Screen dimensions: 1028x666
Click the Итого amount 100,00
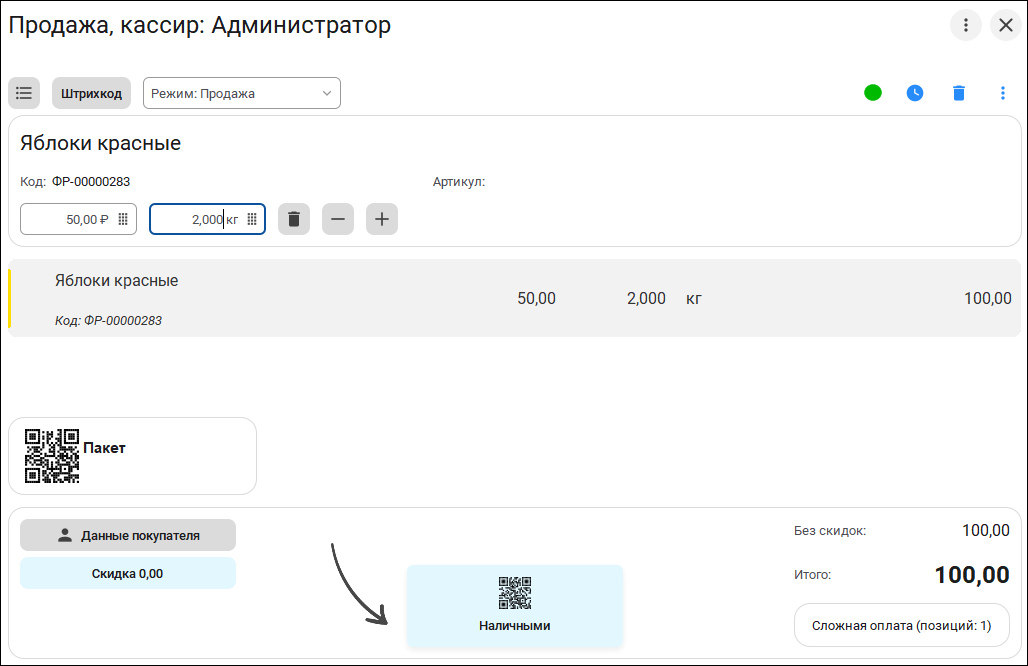point(972,575)
